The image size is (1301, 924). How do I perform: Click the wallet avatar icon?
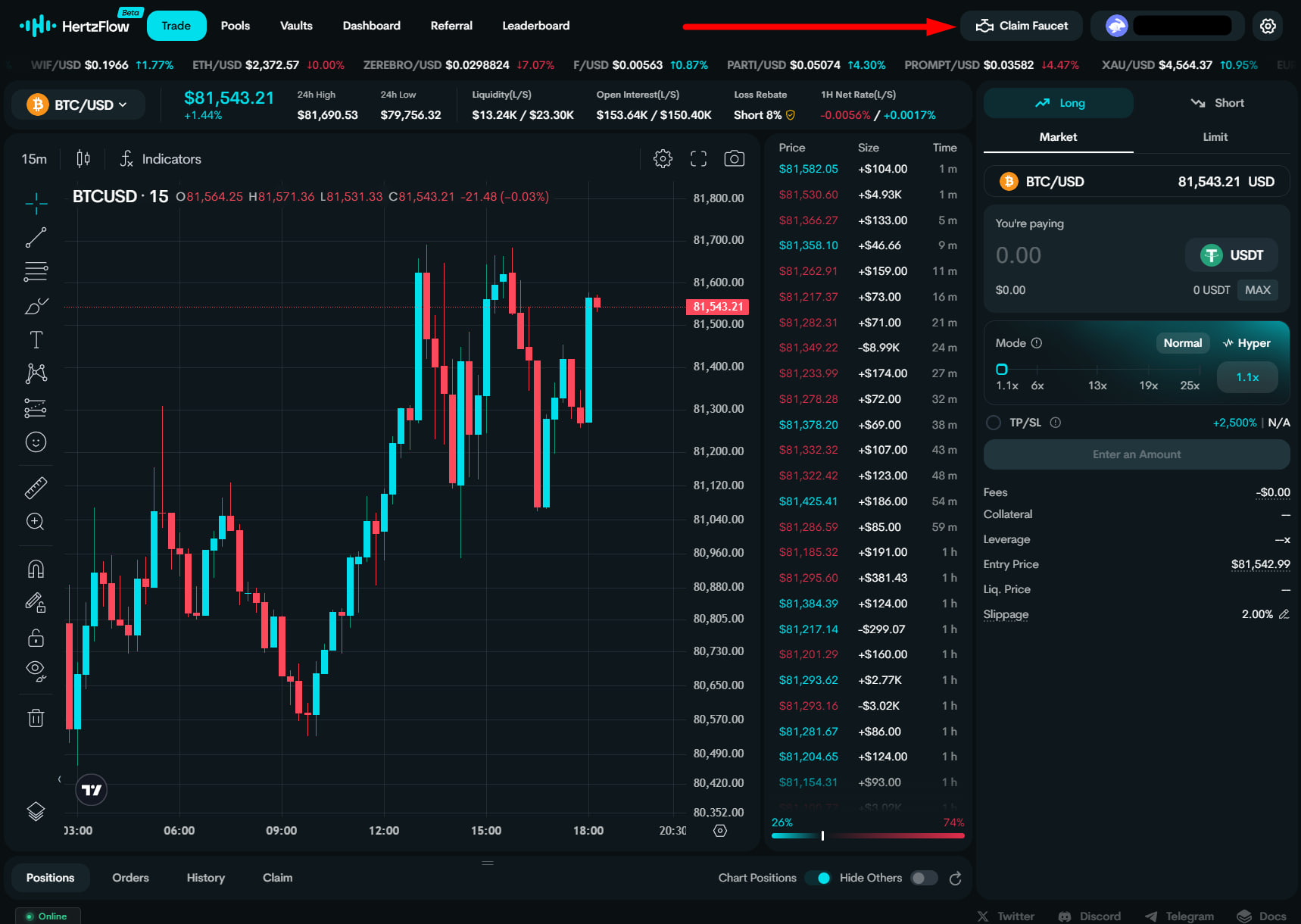(1117, 26)
